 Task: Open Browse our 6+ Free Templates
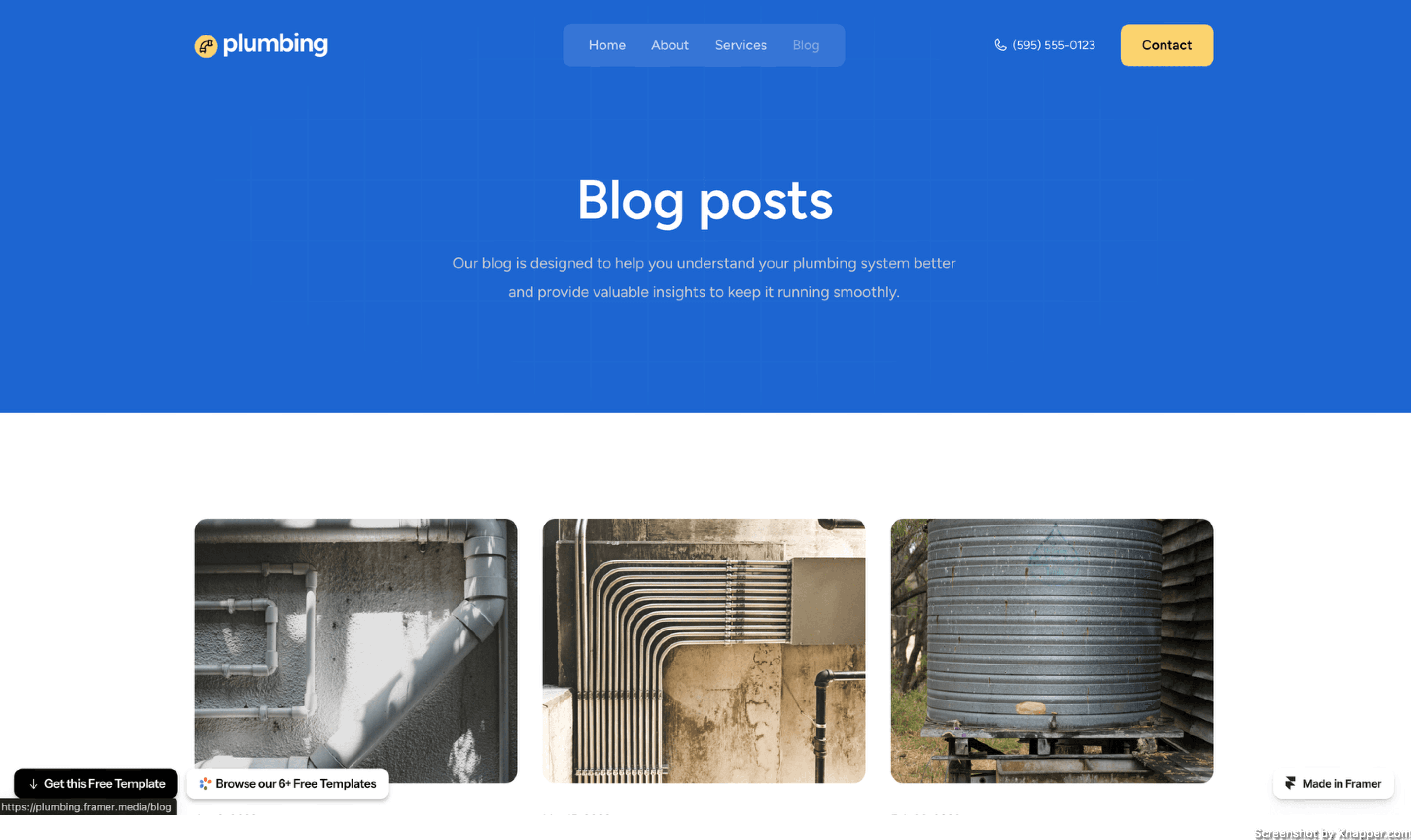[x=287, y=784]
